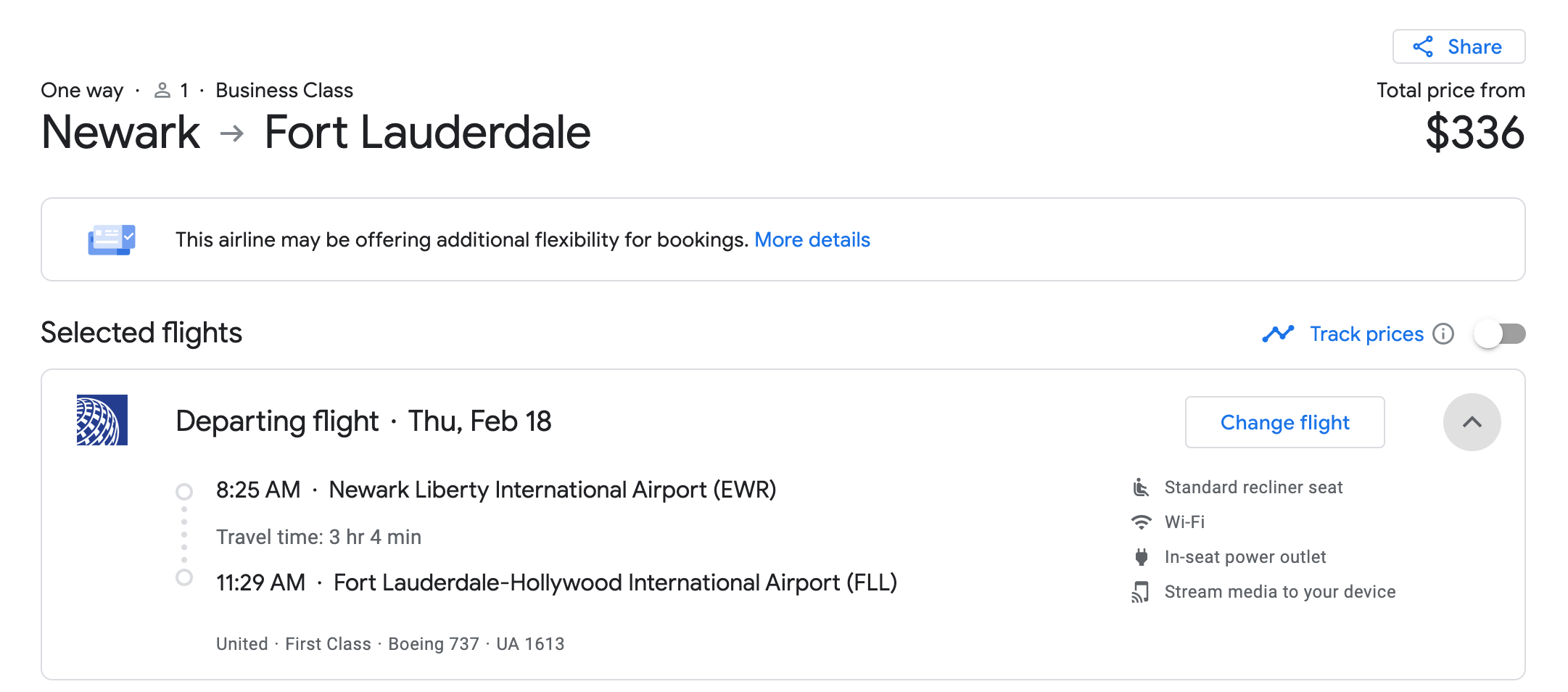Click the $336 total price
Viewport: 1568px width, 692px height.
point(1474,133)
